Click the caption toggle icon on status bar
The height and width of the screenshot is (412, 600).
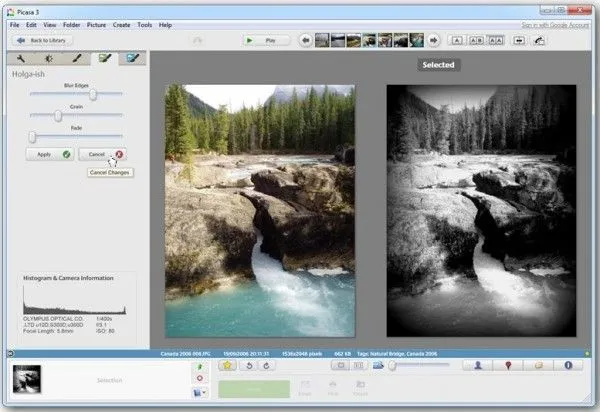pyautogui.click(x=11, y=353)
